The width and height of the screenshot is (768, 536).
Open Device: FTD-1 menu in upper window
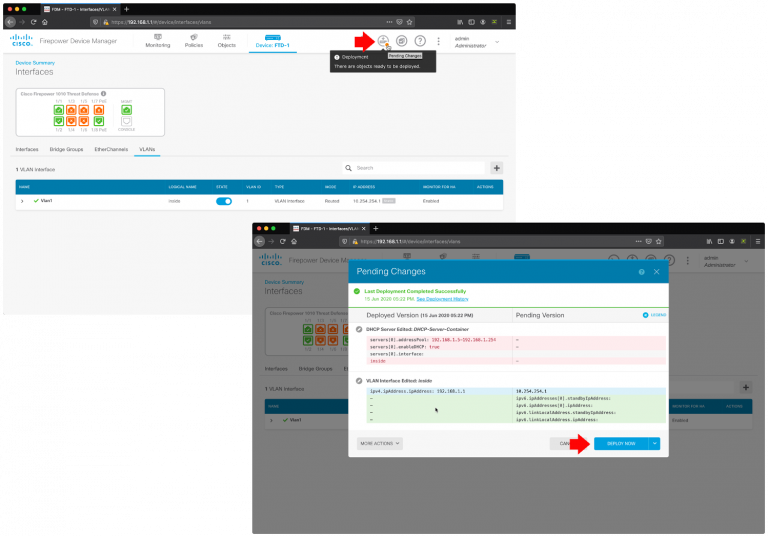click(272, 42)
